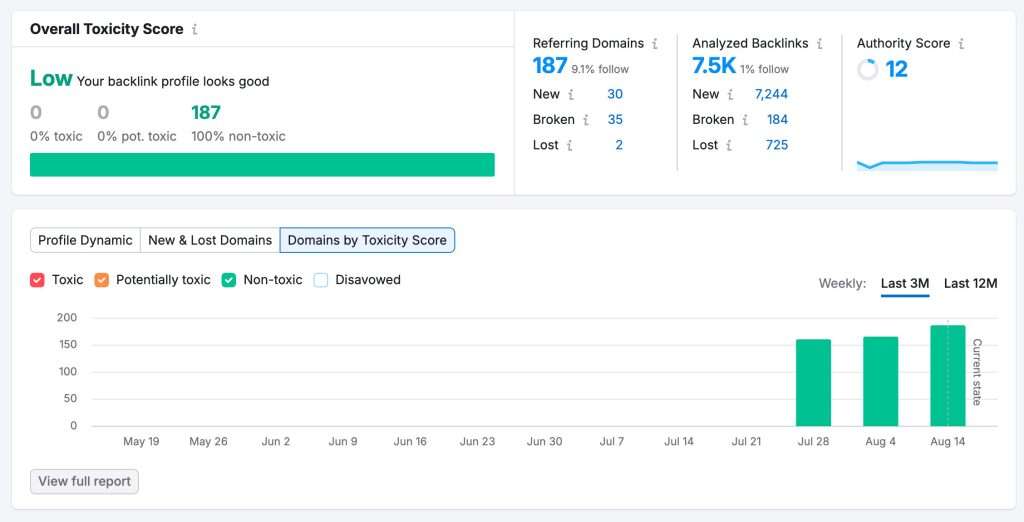Show info tooltip for Referring Domains heading
Screen dimensions: 1024x522
(654, 44)
